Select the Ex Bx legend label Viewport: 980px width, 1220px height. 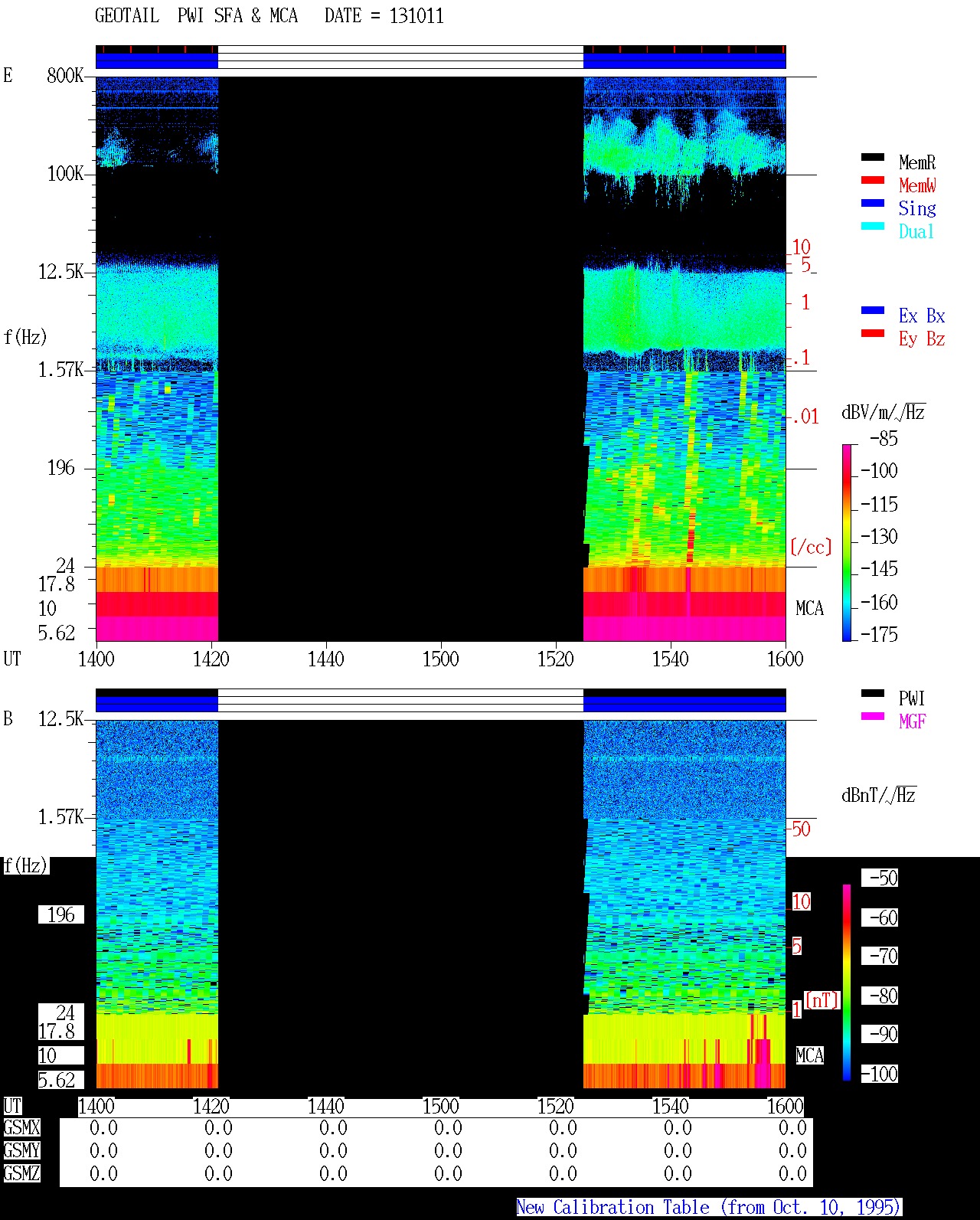tap(922, 316)
